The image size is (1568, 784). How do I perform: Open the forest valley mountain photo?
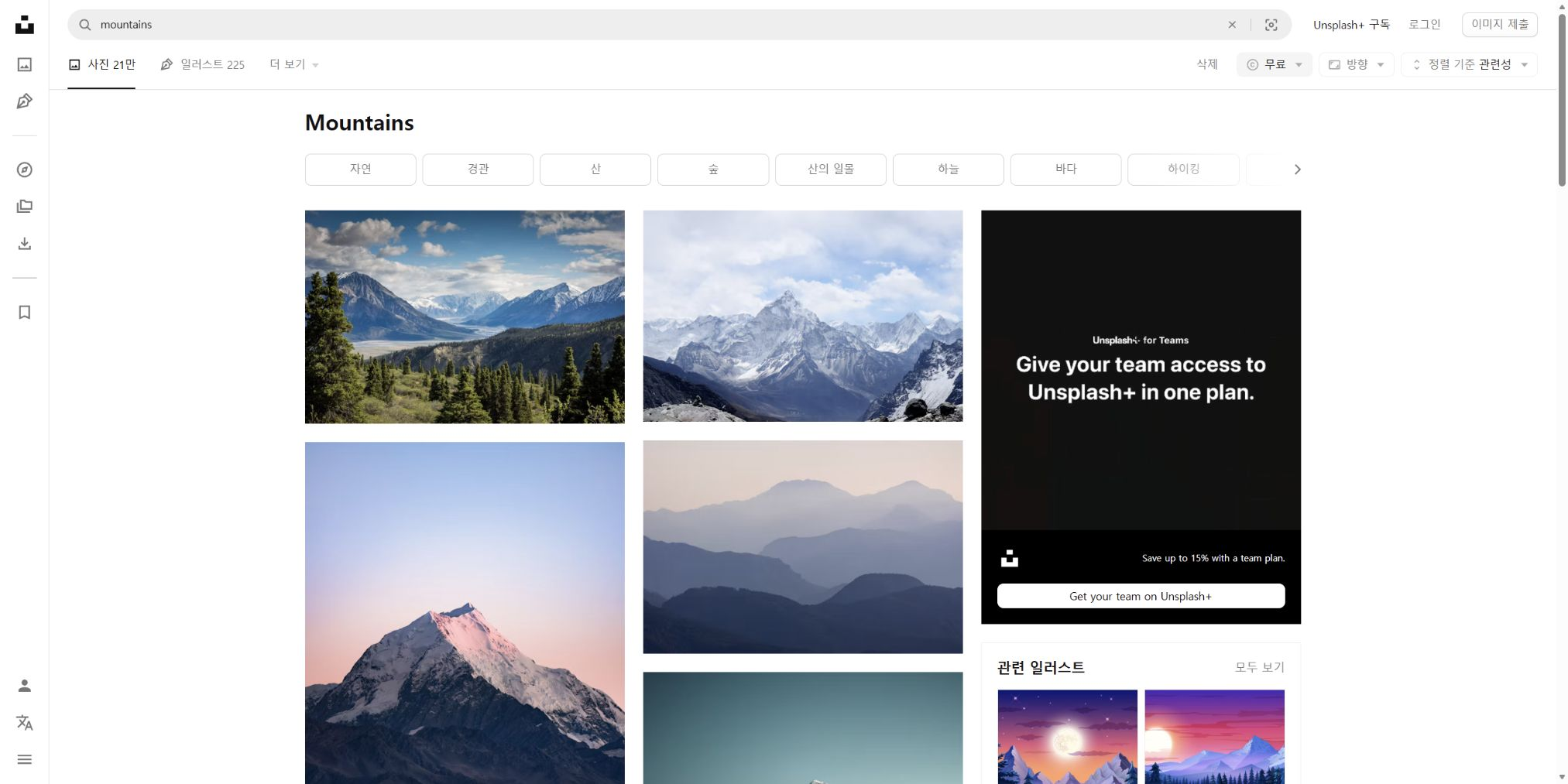tap(465, 317)
